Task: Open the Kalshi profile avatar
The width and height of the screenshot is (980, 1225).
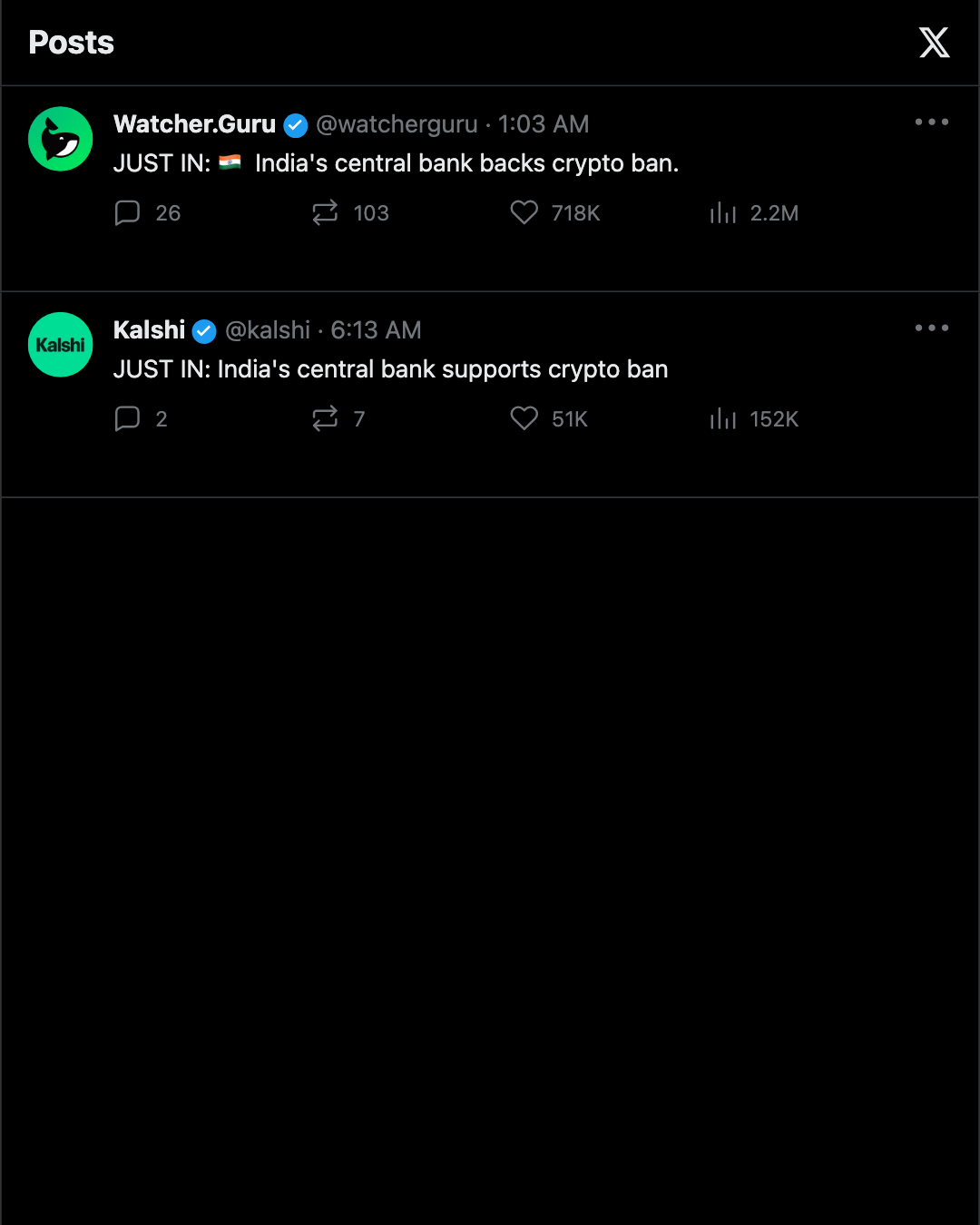Action: pyautogui.click(x=61, y=345)
